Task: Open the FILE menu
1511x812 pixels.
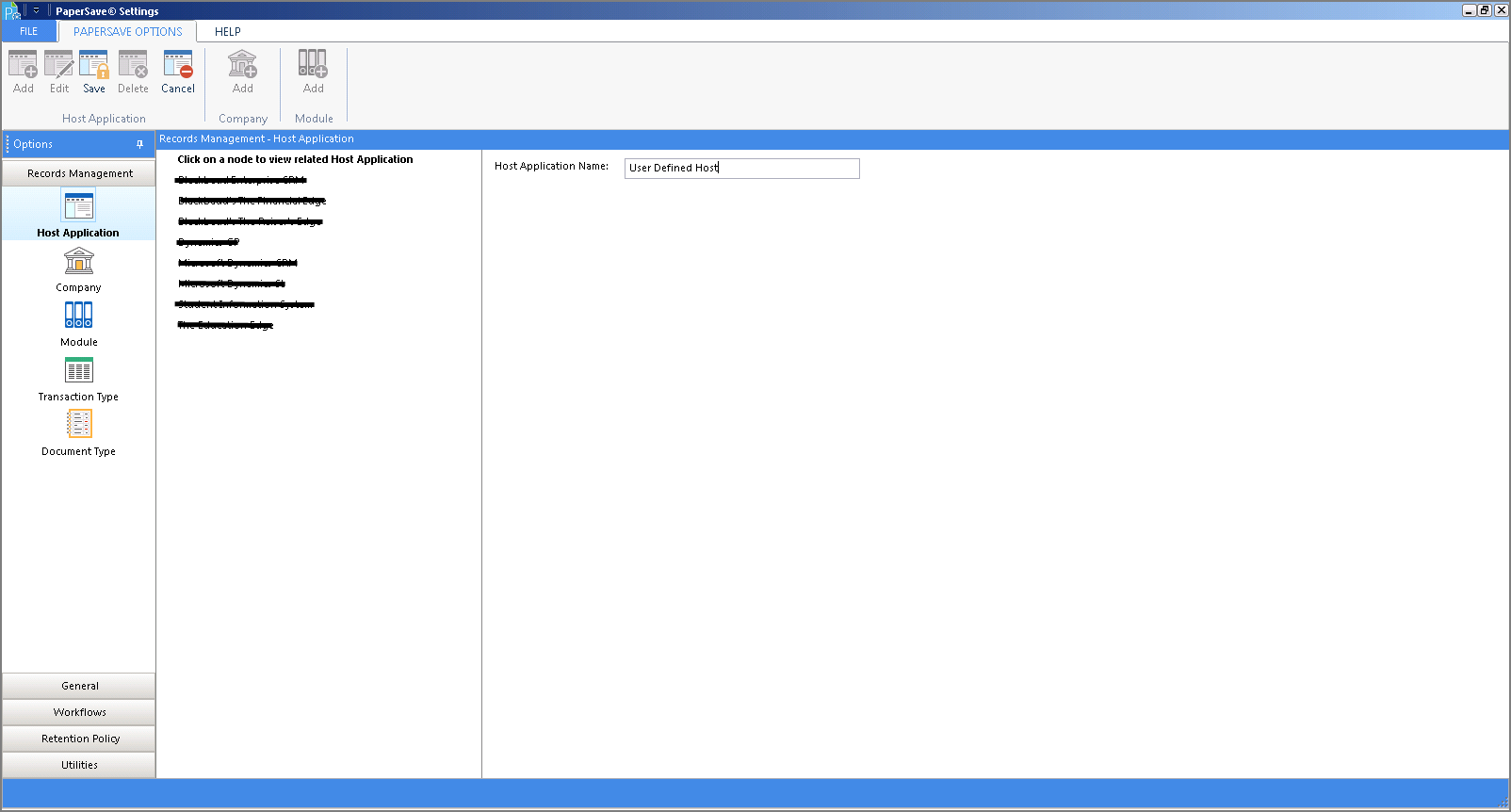Action: click(29, 31)
